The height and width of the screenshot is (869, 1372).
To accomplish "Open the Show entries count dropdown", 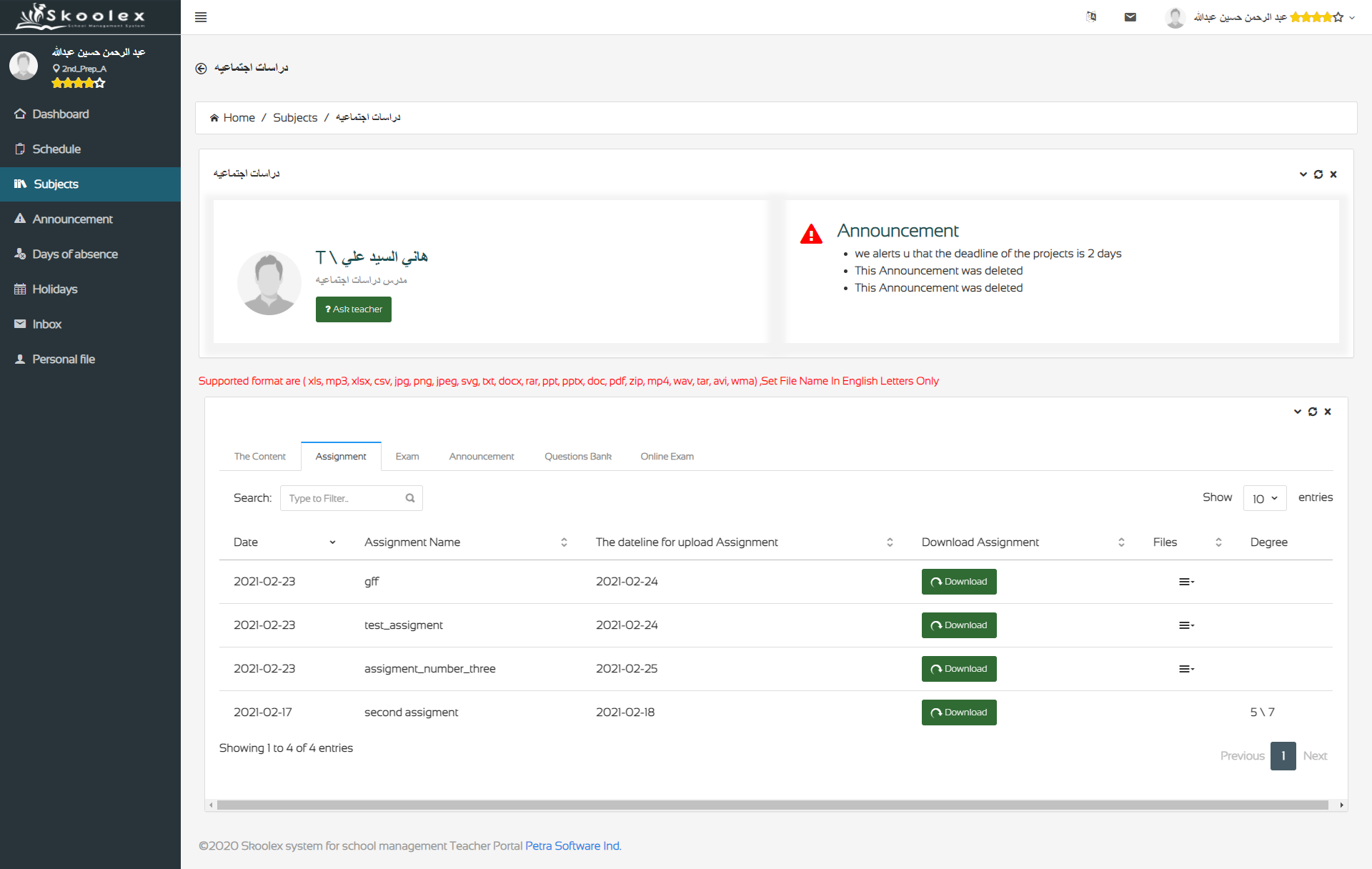I will coord(1265,498).
